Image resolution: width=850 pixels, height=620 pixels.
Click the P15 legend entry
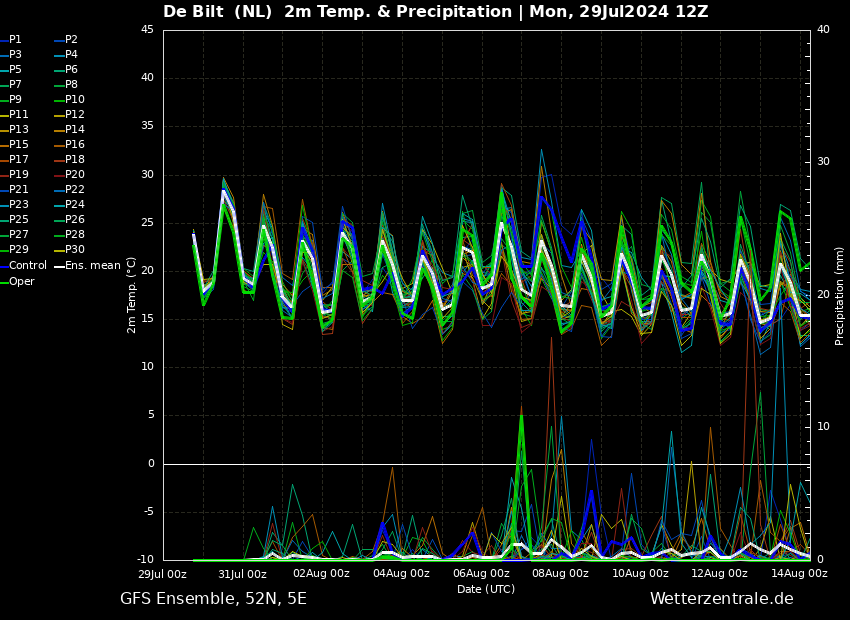click(15, 145)
